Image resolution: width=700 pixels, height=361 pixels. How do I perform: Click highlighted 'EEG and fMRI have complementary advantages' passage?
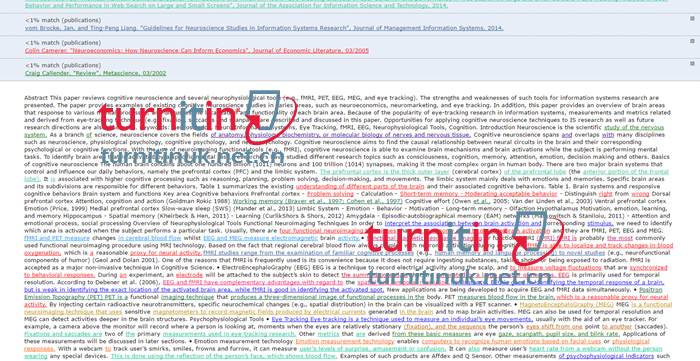(x=253, y=282)
